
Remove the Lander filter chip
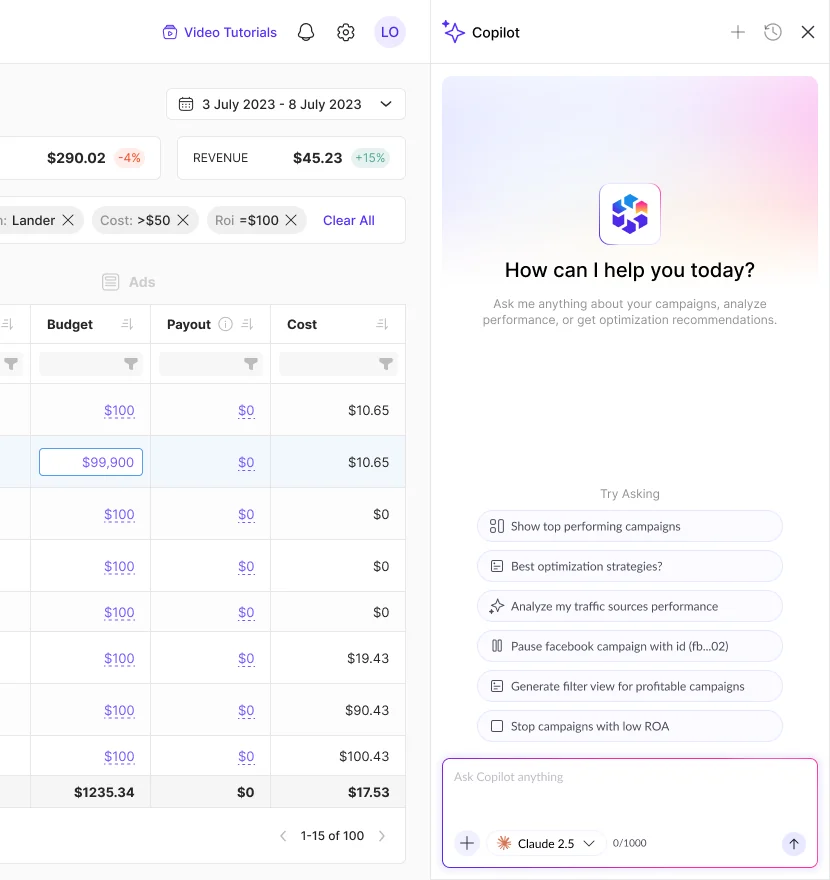[68, 220]
